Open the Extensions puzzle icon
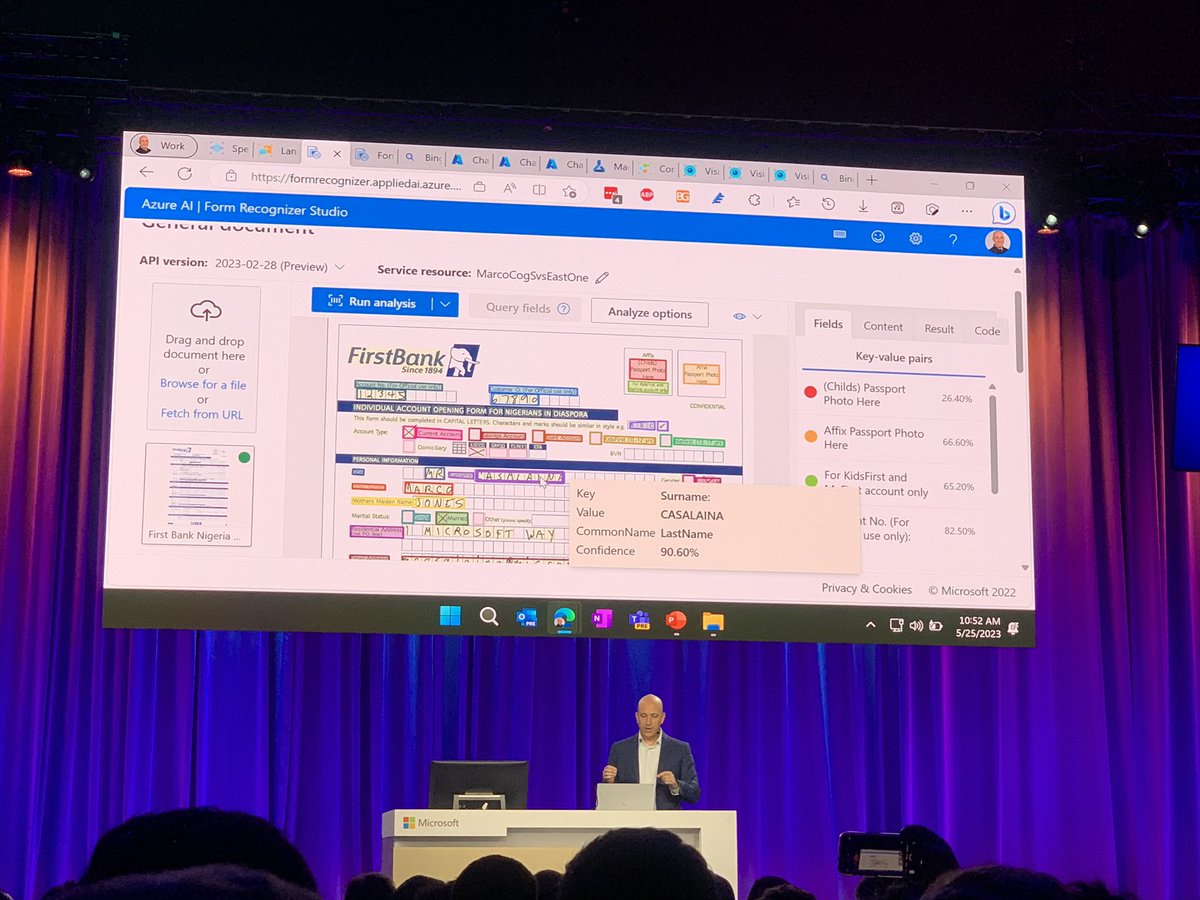The width and height of the screenshot is (1200, 900). point(755,200)
